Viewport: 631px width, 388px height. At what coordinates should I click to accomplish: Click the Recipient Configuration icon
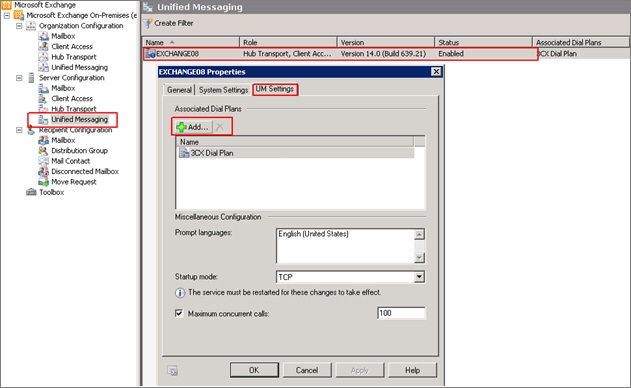(31, 130)
